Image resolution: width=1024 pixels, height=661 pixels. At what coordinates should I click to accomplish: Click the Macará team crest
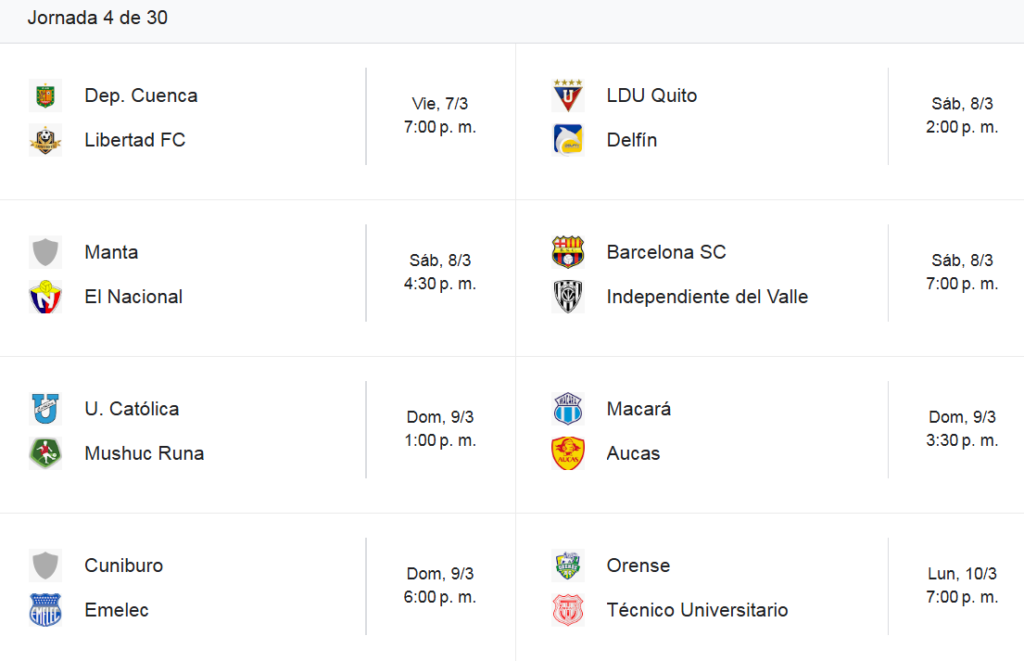568,409
